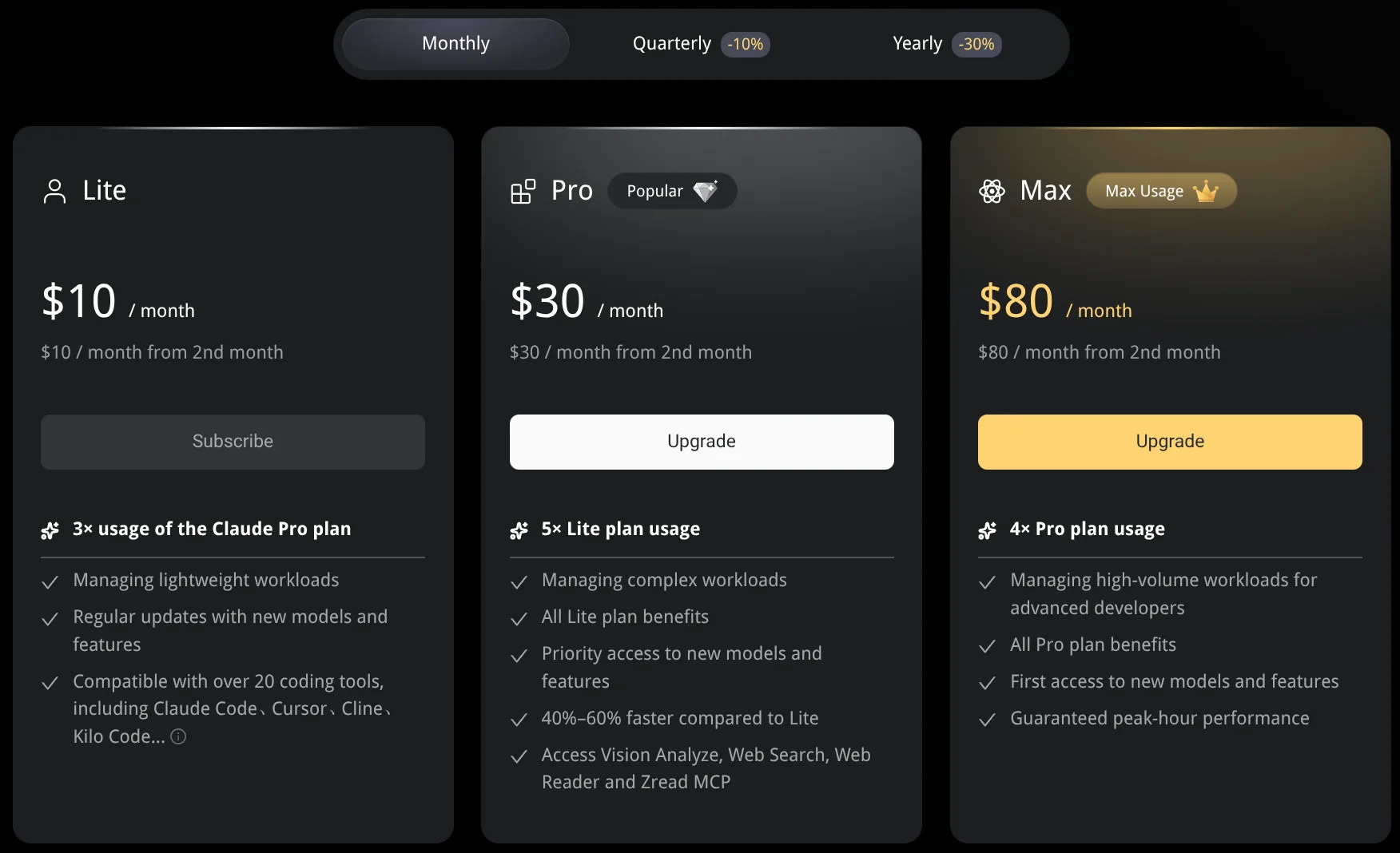
Task: Click the -30% discount badge
Action: (x=976, y=45)
